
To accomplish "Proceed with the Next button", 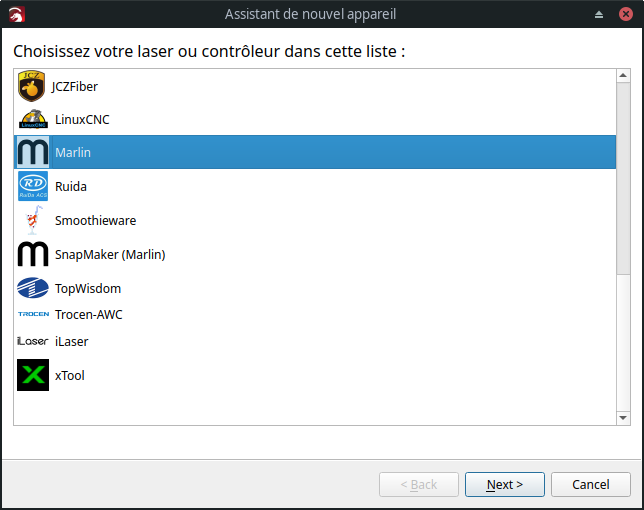I will (505, 485).
